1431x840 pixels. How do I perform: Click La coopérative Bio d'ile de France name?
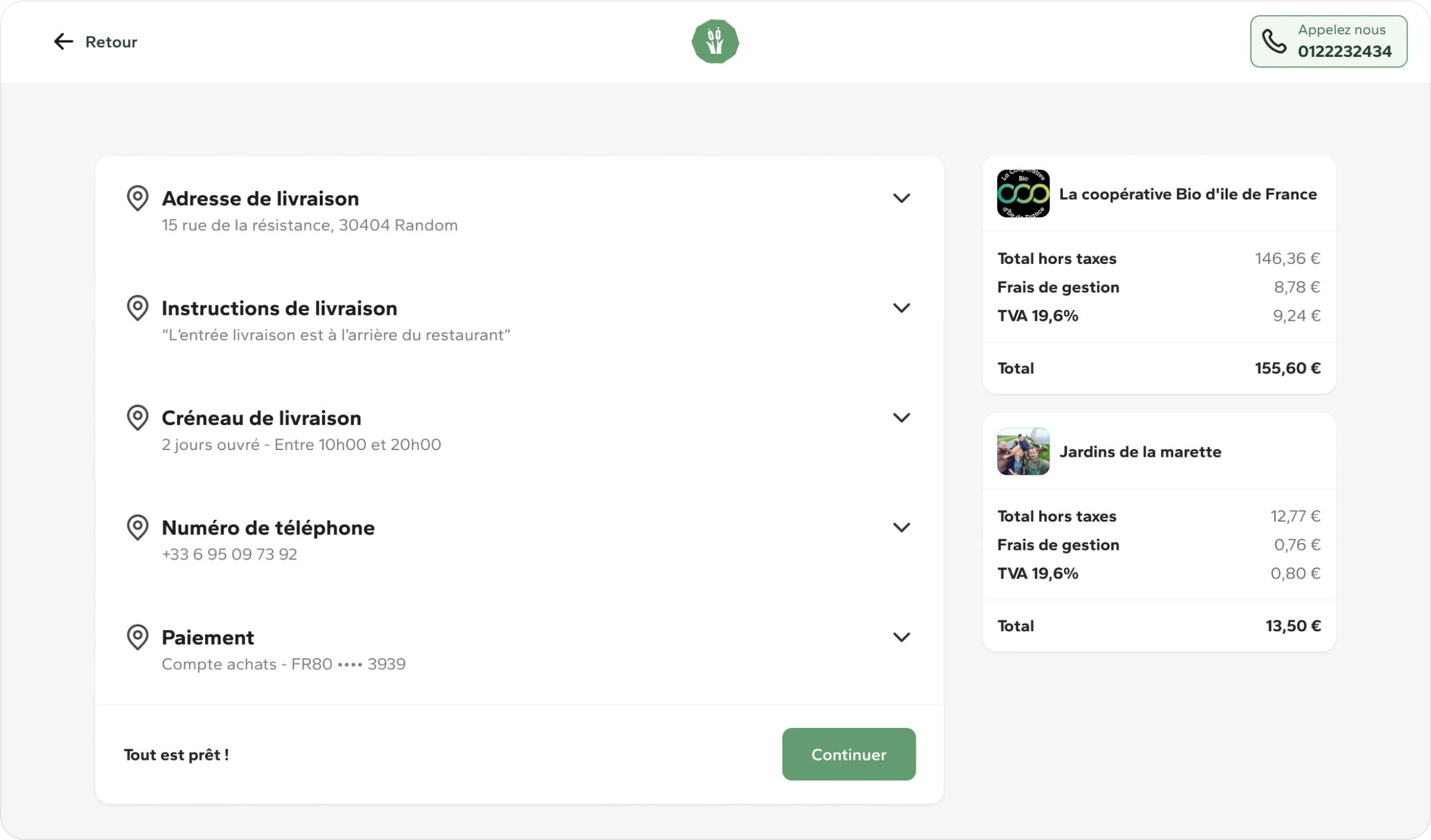coord(1188,194)
